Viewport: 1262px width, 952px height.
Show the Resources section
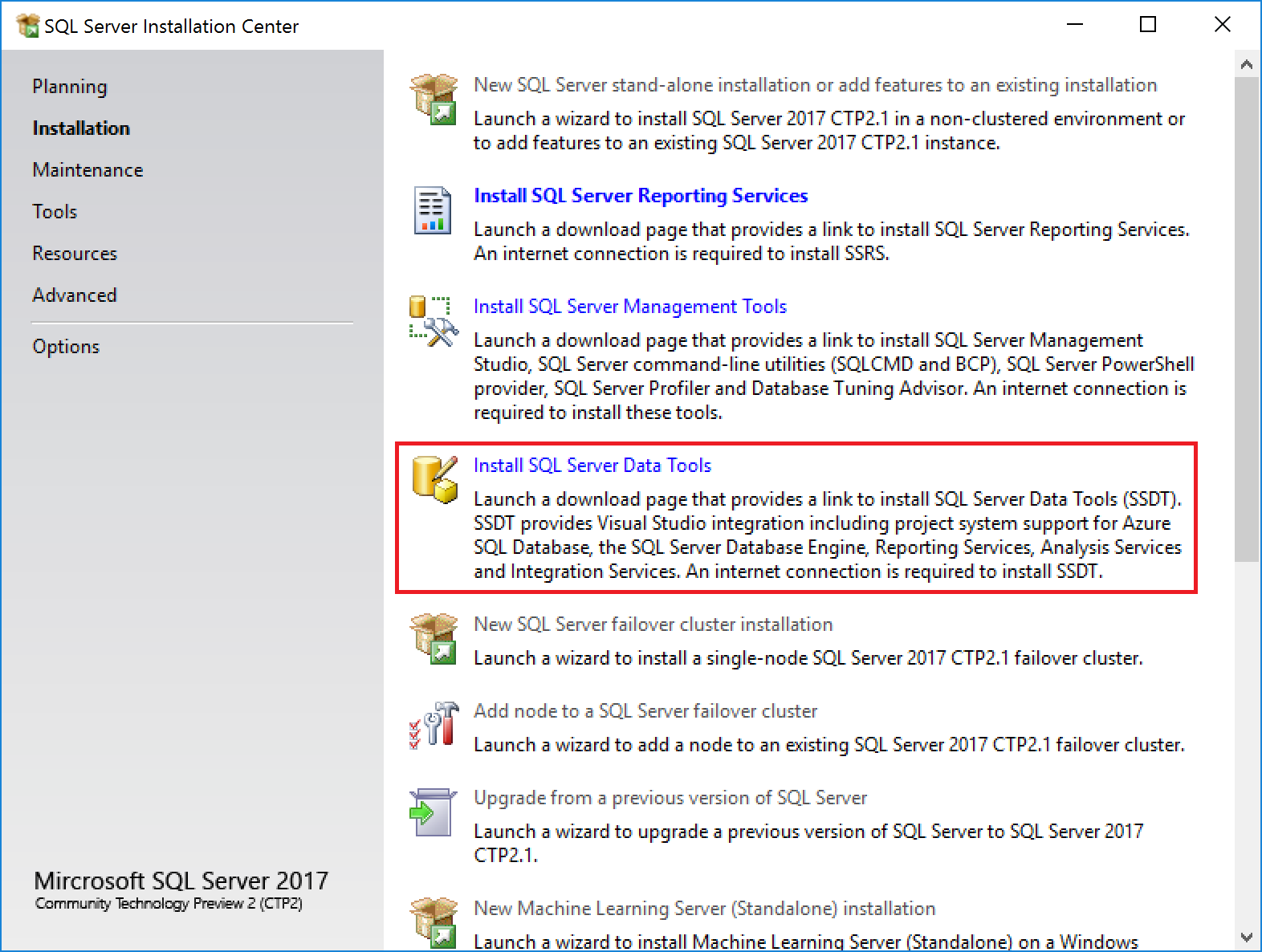(75, 254)
